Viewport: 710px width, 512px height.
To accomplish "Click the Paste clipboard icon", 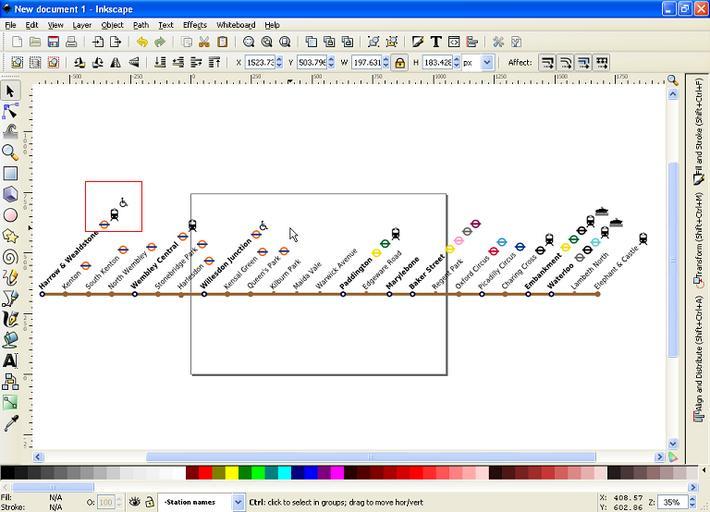I will pyautogui.click(x=222, y=42).
